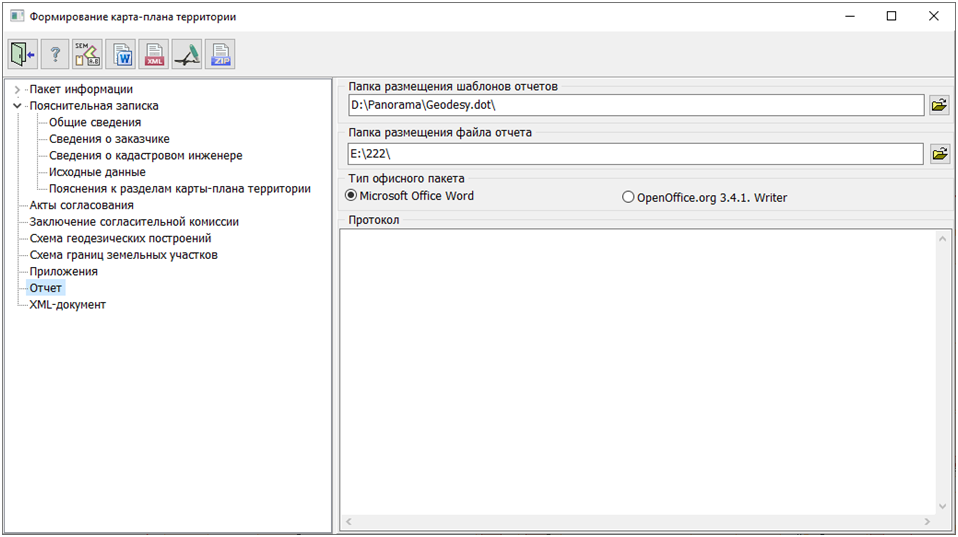
Task: Click the protocol vertical scrollbar down arrow
Action: [944, 507]
